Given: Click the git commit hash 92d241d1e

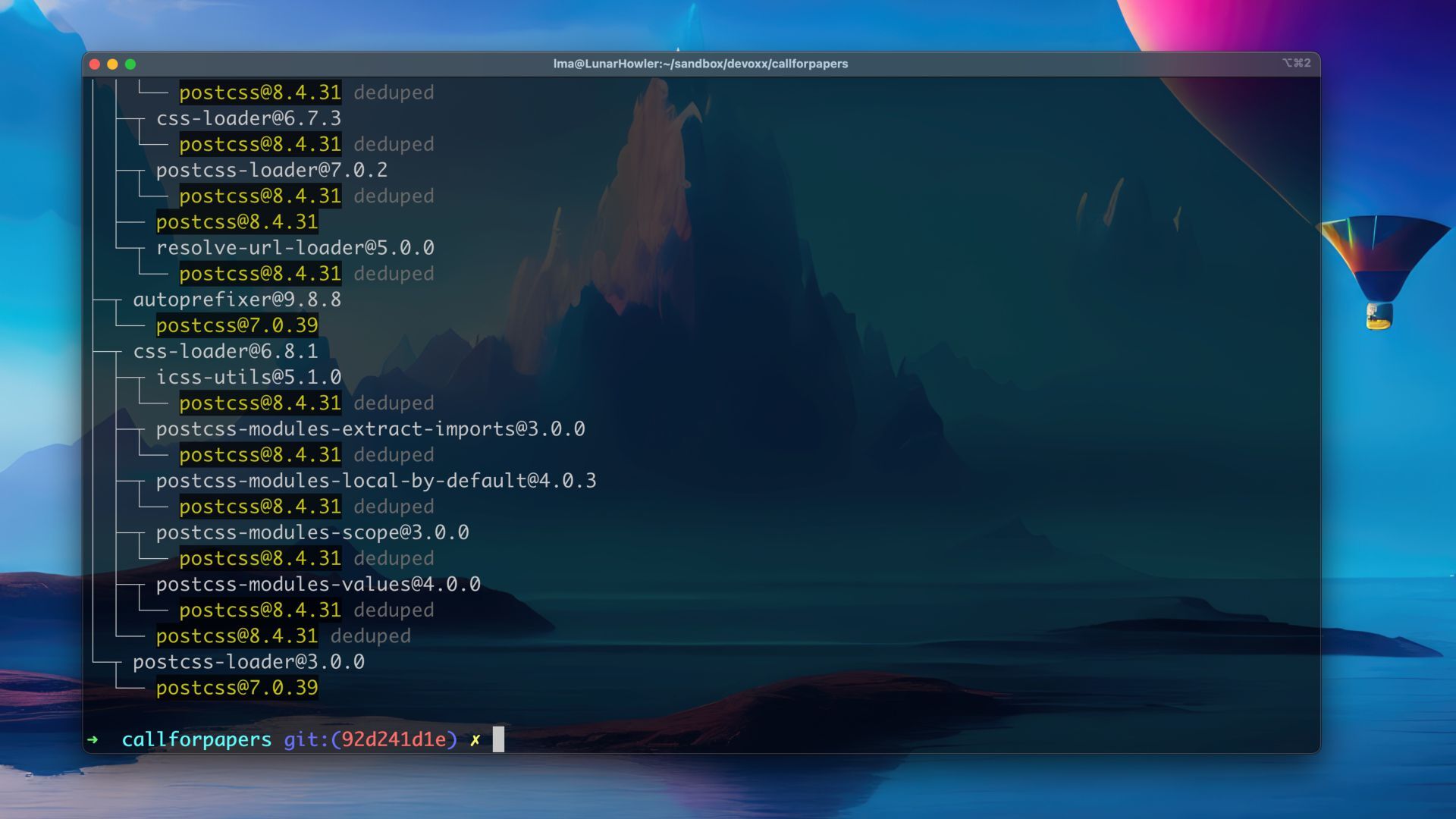Looking at the screenshot, I should click(394, 739).
